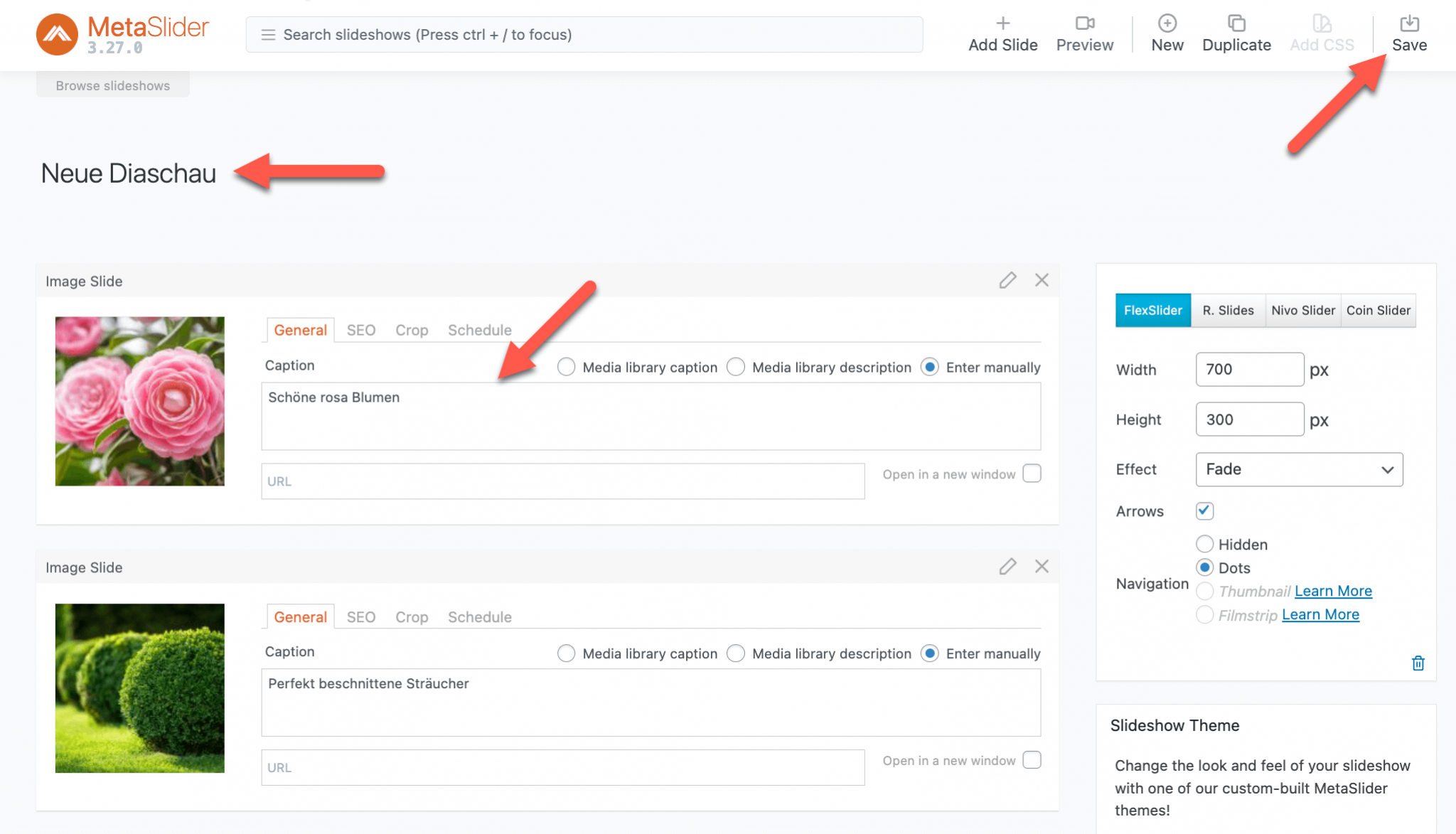The image size is (1456, 834).
Task: Switch to Nivo Slider tab
Action: click(1303, 310)
